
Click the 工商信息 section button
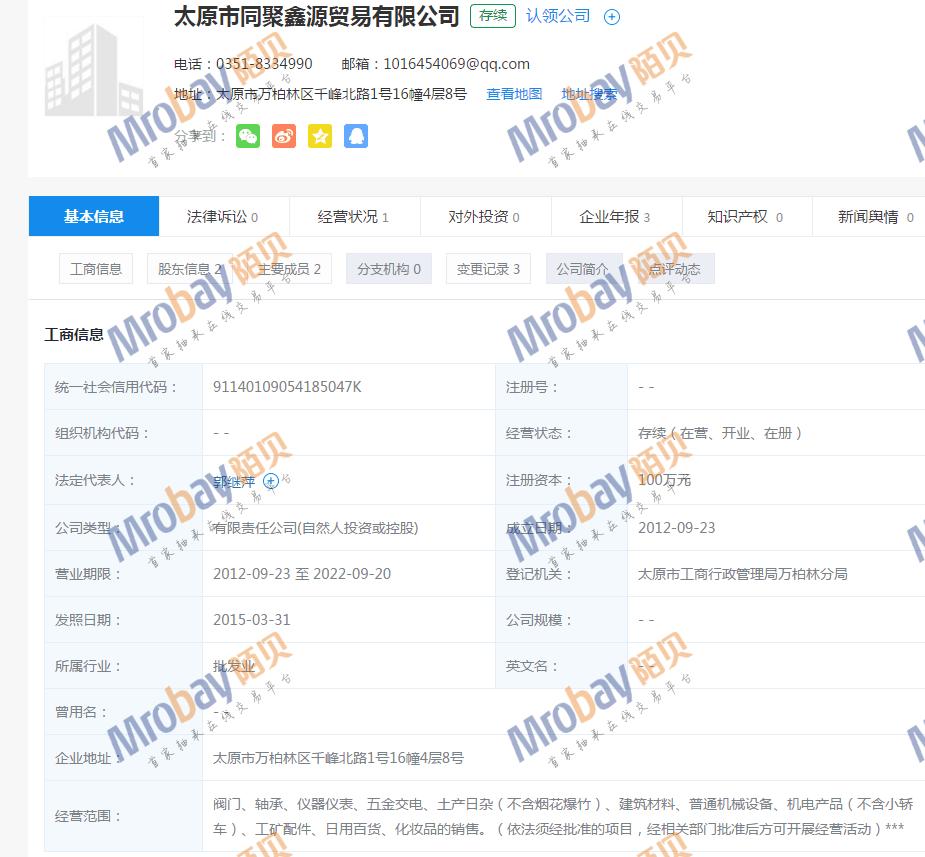pos(96,269)
